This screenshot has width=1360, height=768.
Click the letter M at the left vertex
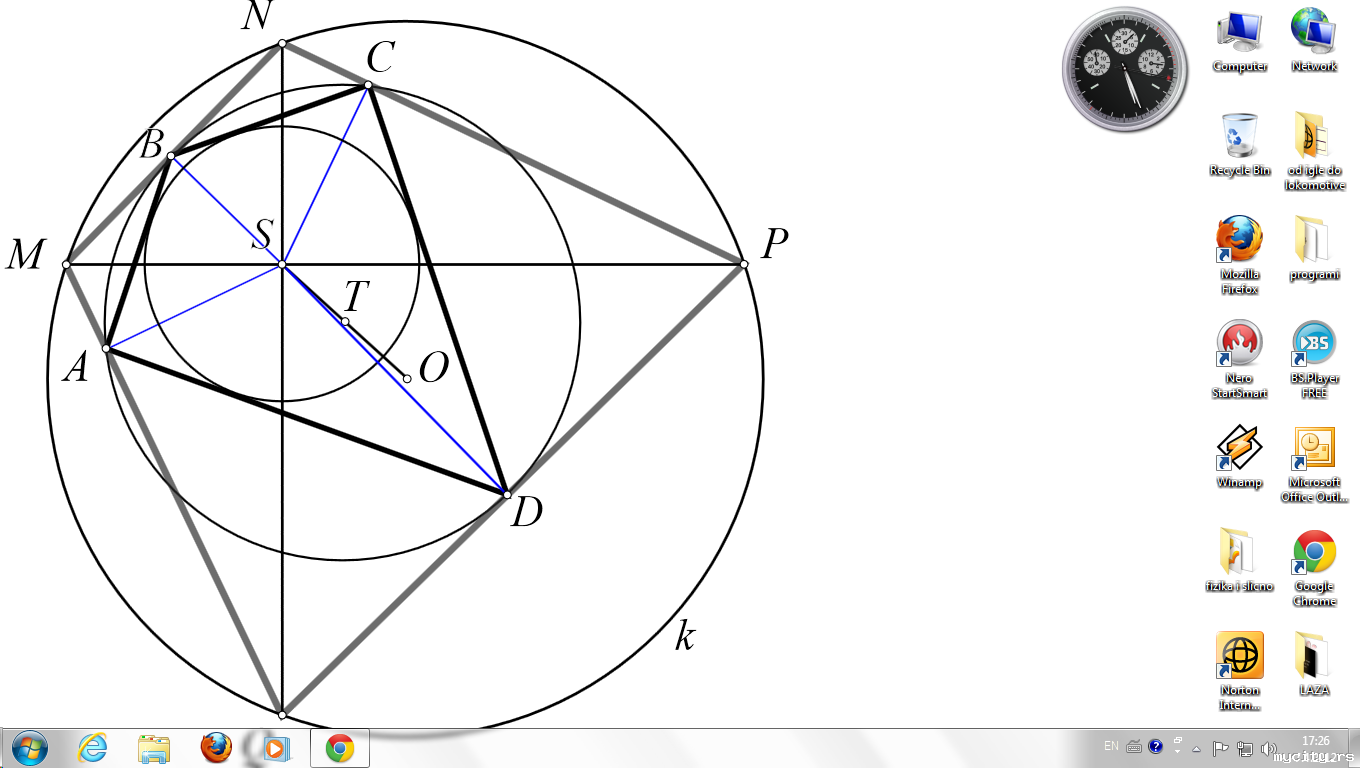26,255
